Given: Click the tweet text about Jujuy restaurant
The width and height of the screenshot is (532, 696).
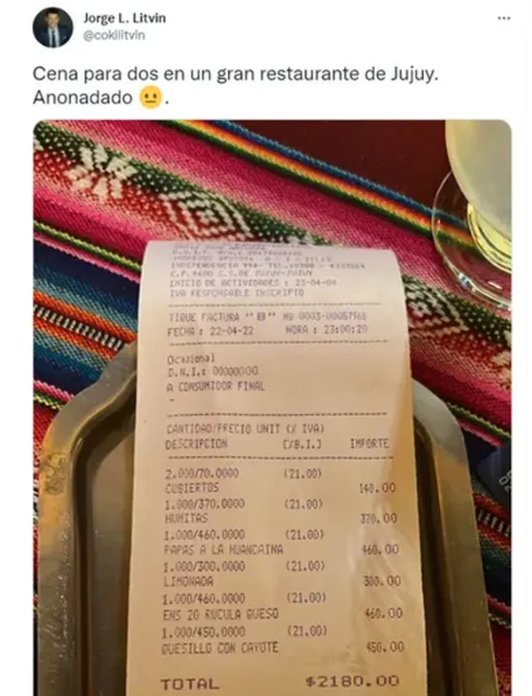Looking at the screenshot, I should click(236, 85).
